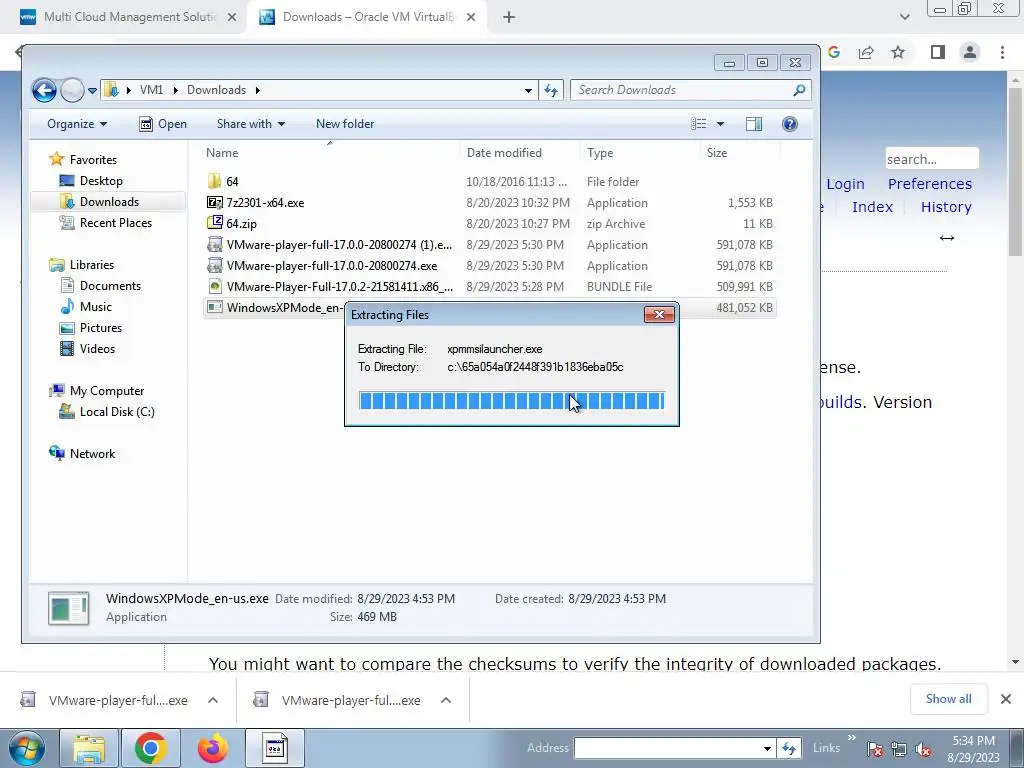Click the magnifier icon in Search Downloads

click(799, 90)
